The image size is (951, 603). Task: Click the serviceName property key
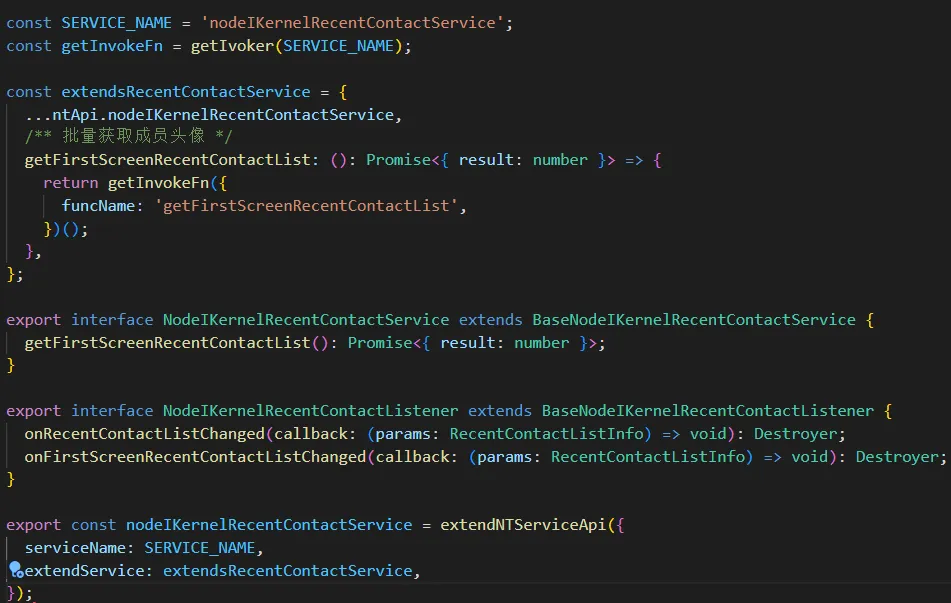79,548
